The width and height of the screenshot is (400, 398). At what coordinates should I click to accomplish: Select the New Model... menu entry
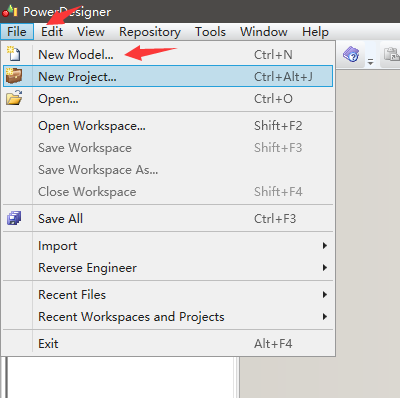click(x=168, y=54)
